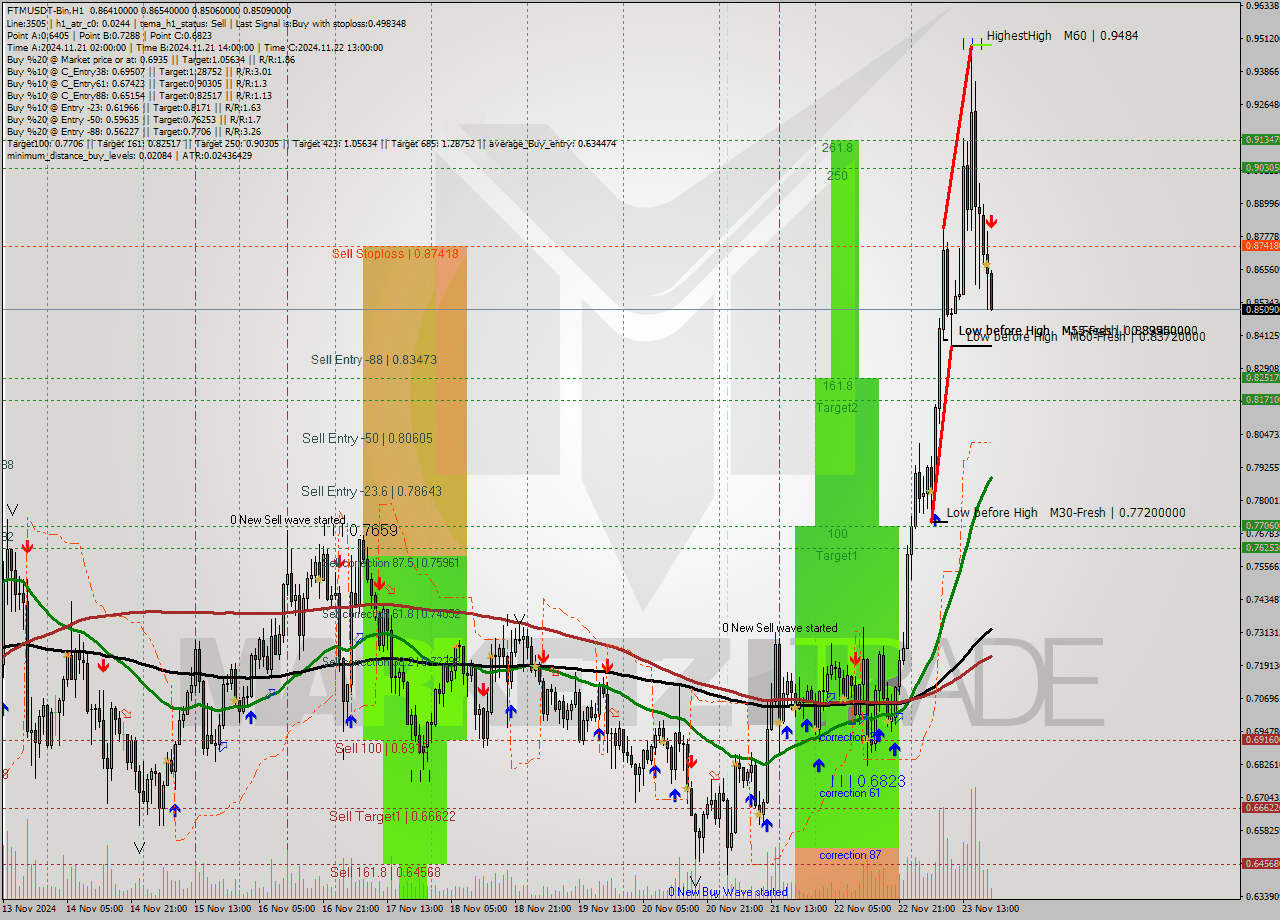Click the 'Sell correction 87.5 | 0.75961' label
This screenshot has width=1280, height=920.
coord(393,563)
